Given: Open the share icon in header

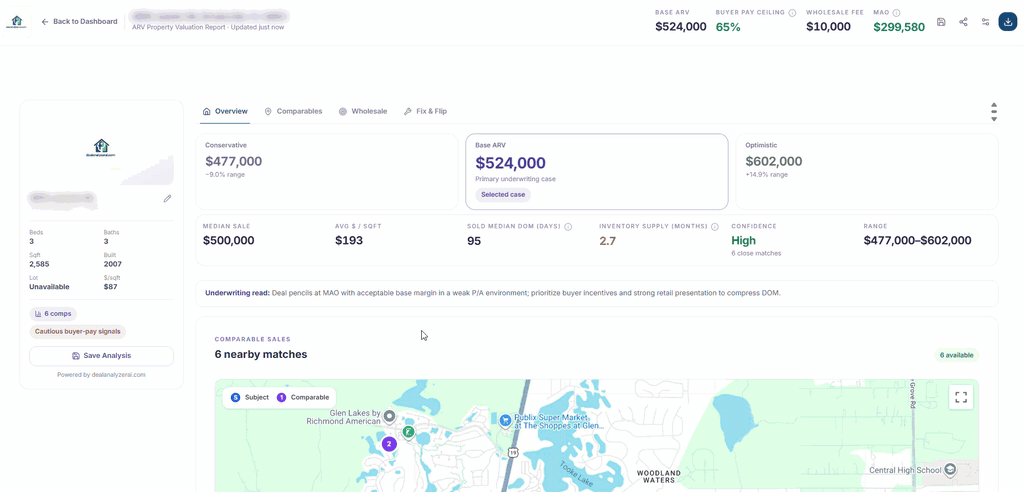Looking at the screenshot, I should 963,22.
